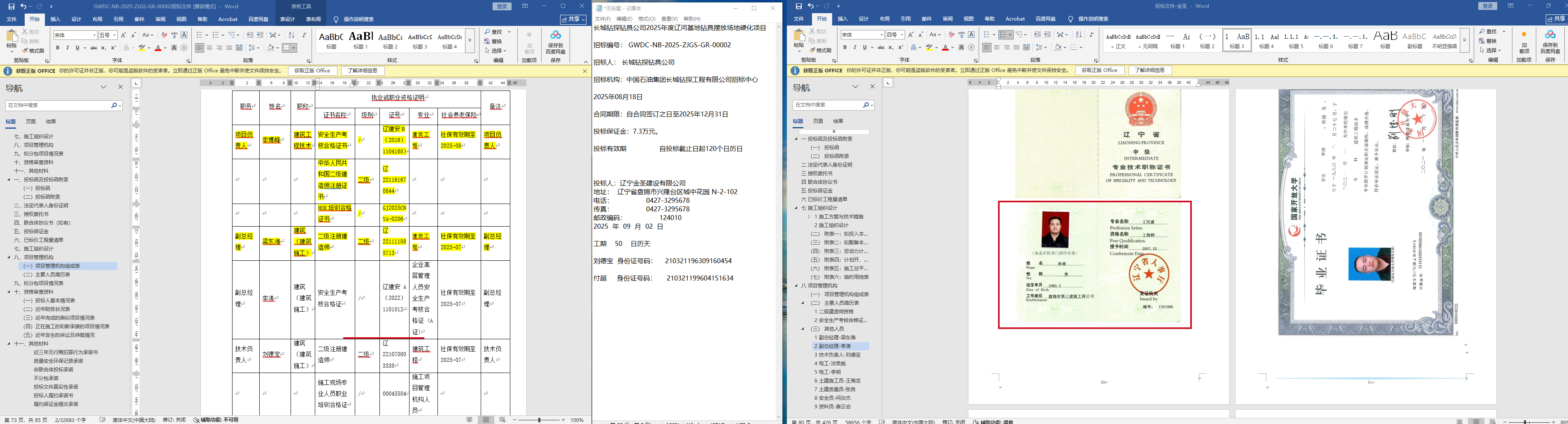Click Save to Baidu Netdisk in left Word

pyautogui.click(x=555, y=43)
